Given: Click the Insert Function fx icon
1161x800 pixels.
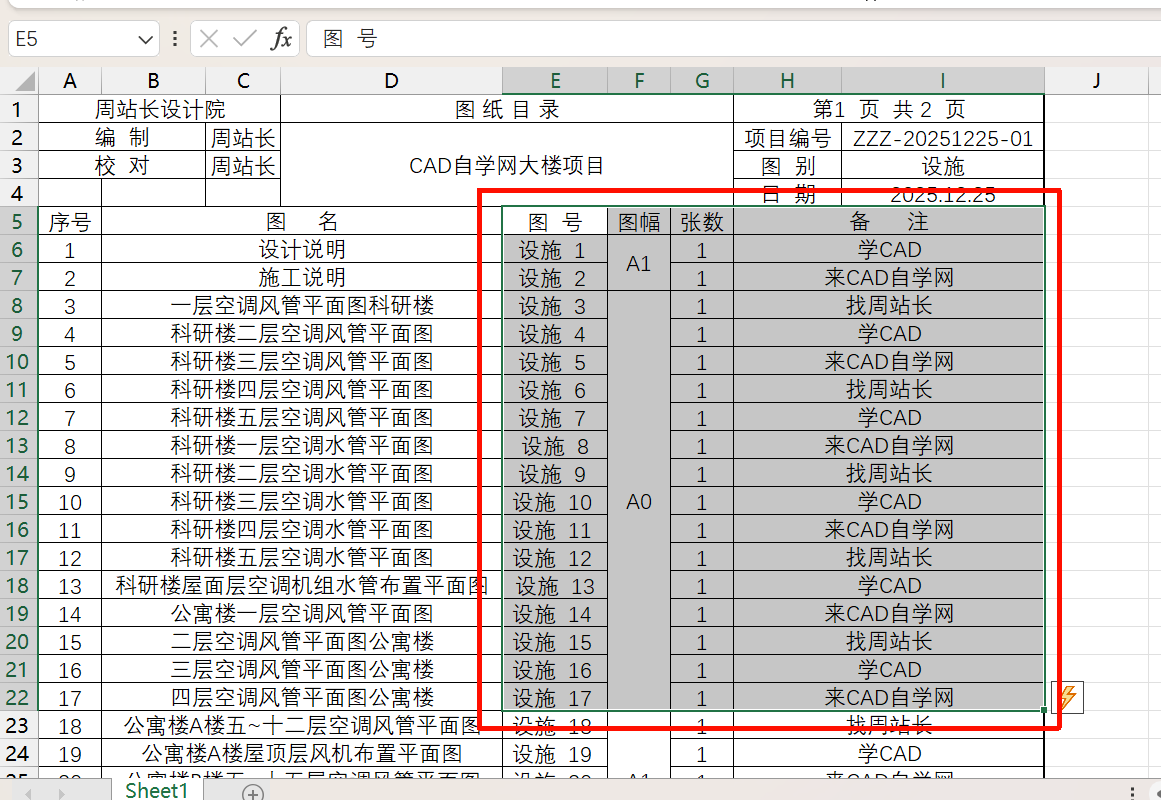Looking at the screenshot, I should pos(282,39).
